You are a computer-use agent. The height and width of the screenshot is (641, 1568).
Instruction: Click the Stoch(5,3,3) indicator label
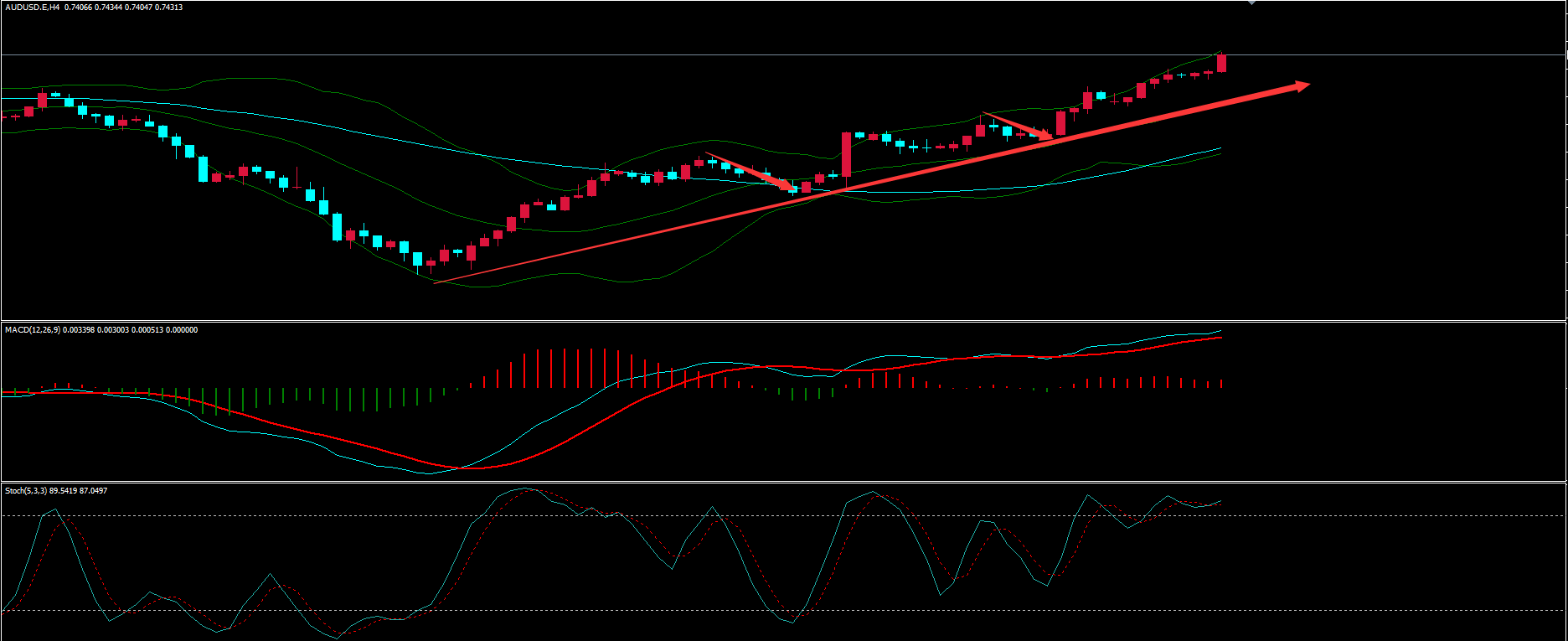25,491
